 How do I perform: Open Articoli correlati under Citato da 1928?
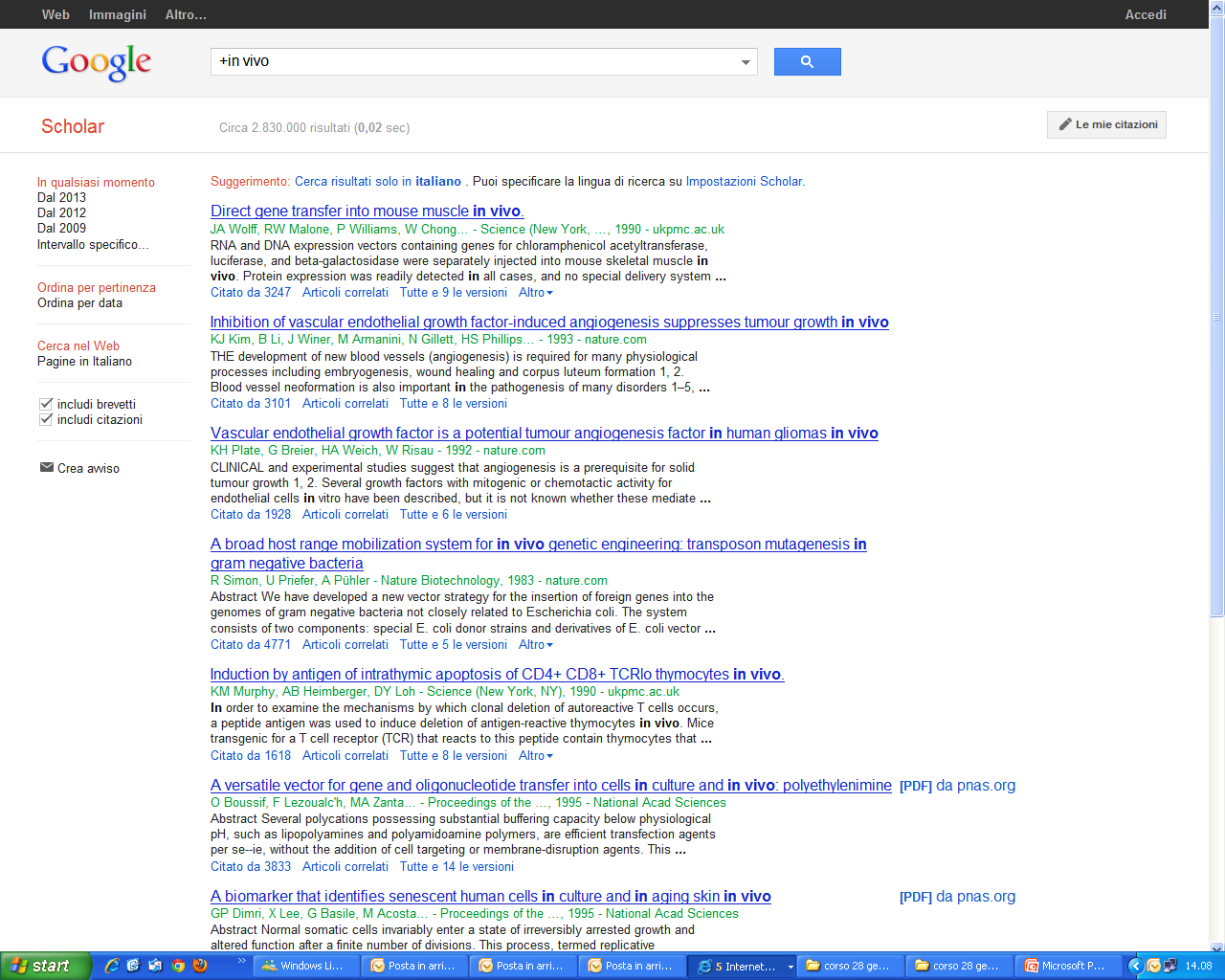pyautogui.click(x=345, y=514)
